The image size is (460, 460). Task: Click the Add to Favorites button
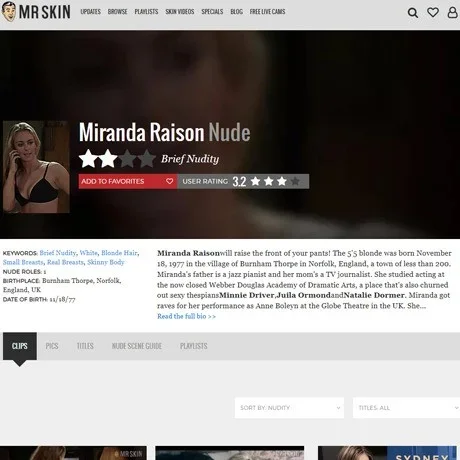[128, 181]
